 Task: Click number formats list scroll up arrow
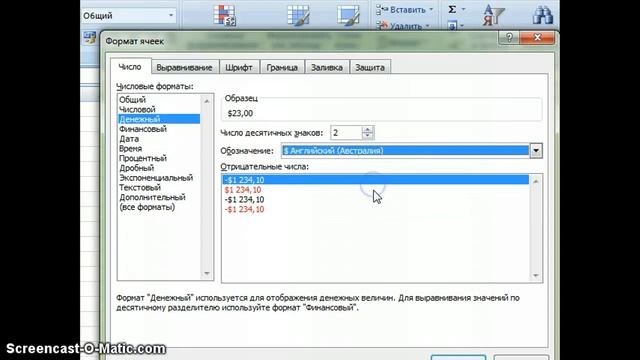(207, 101)
